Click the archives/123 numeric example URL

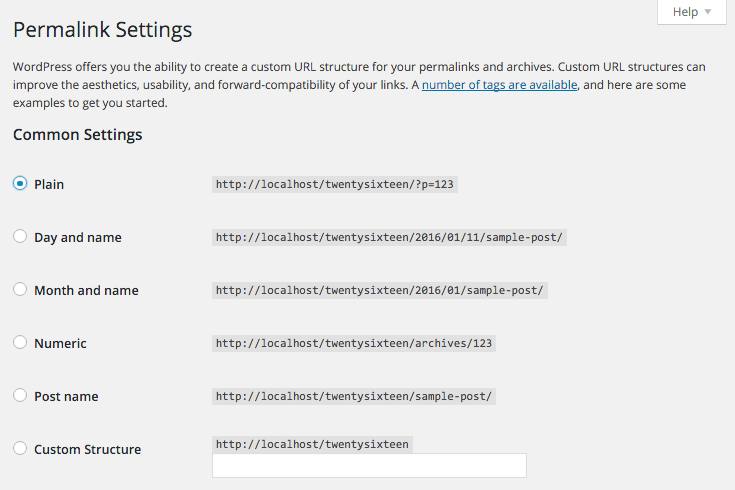click(x=354, y=343)
